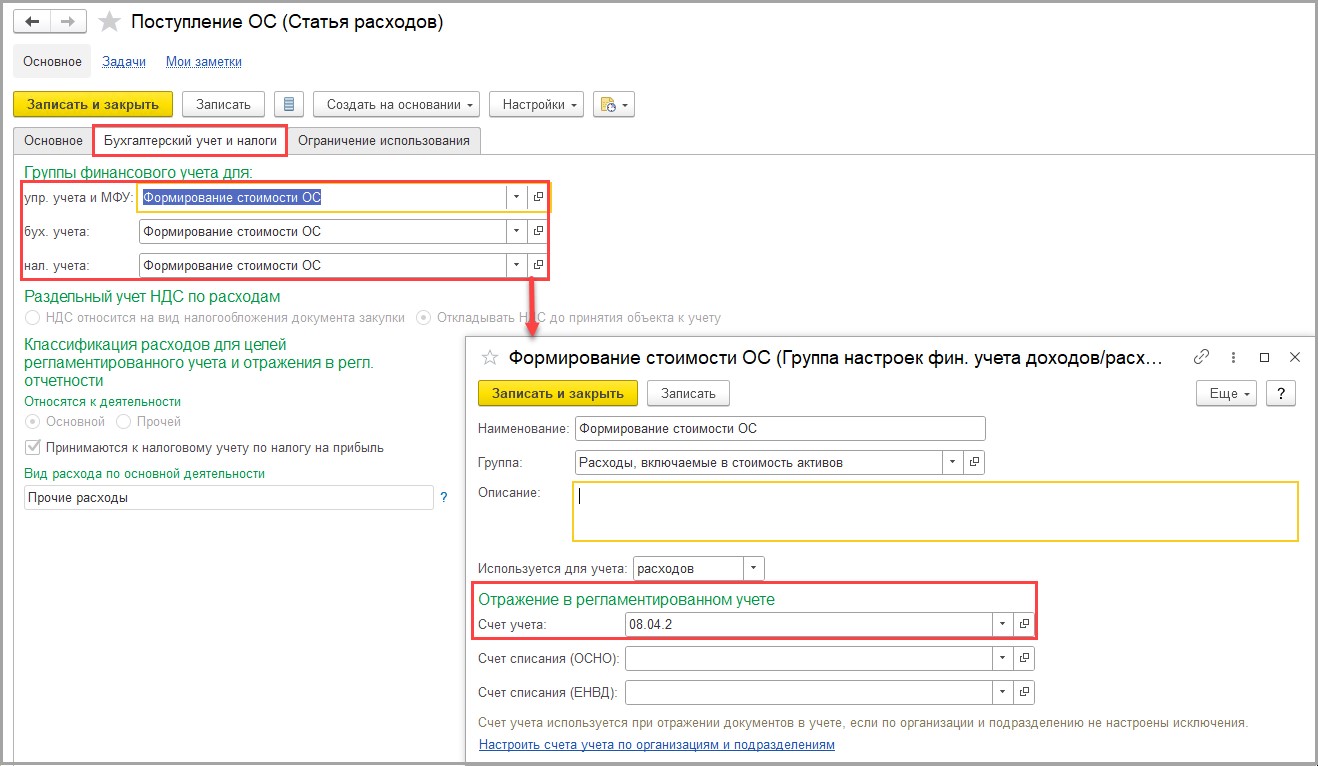Image resolution: width=1318 pixels, height=766 pixels.
Task: Copy link icon in dialog title bar
Action: pos(1202,357)
